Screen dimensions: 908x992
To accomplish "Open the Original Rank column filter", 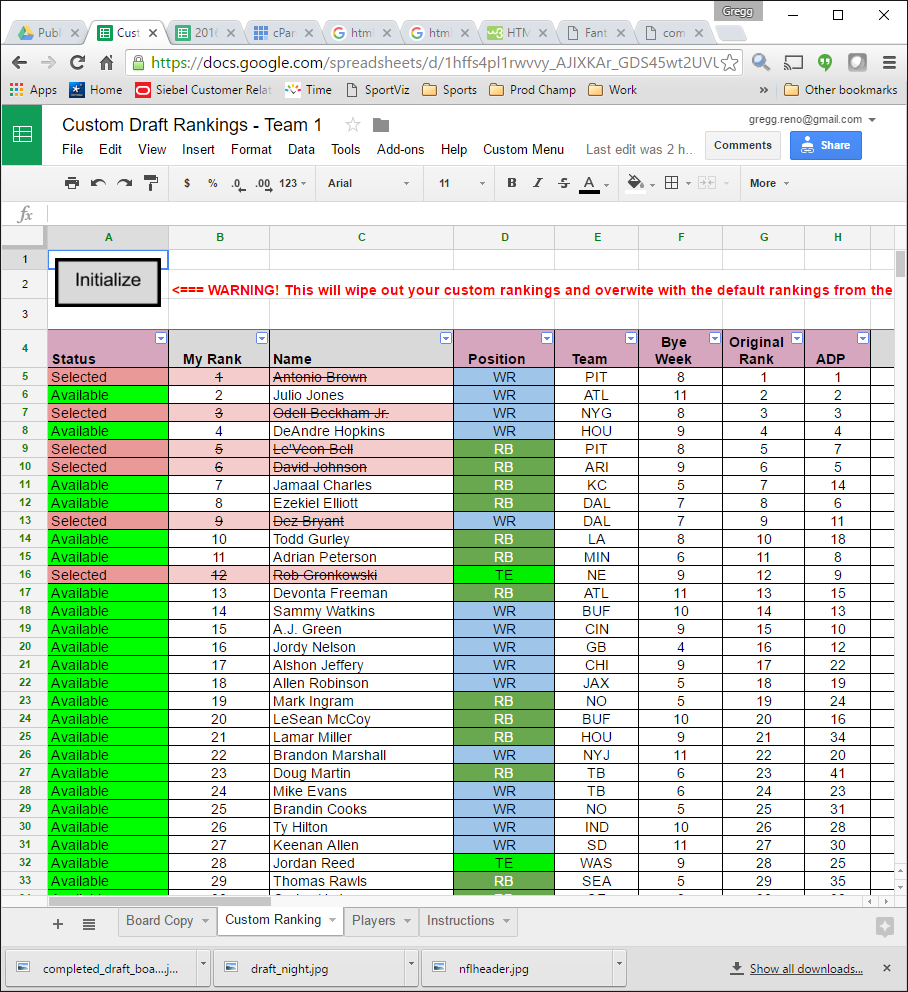I will (797, 338).
